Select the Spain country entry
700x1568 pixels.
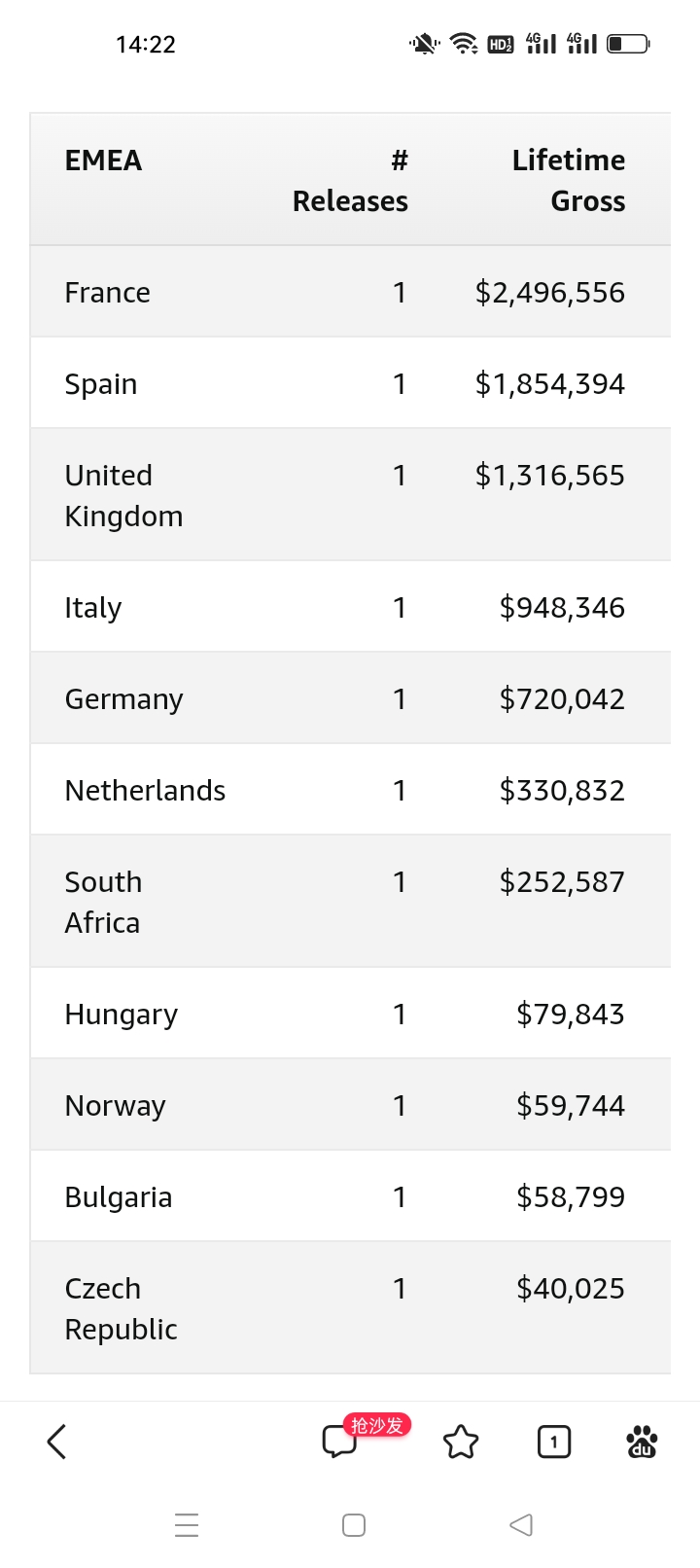pos(101,384)
